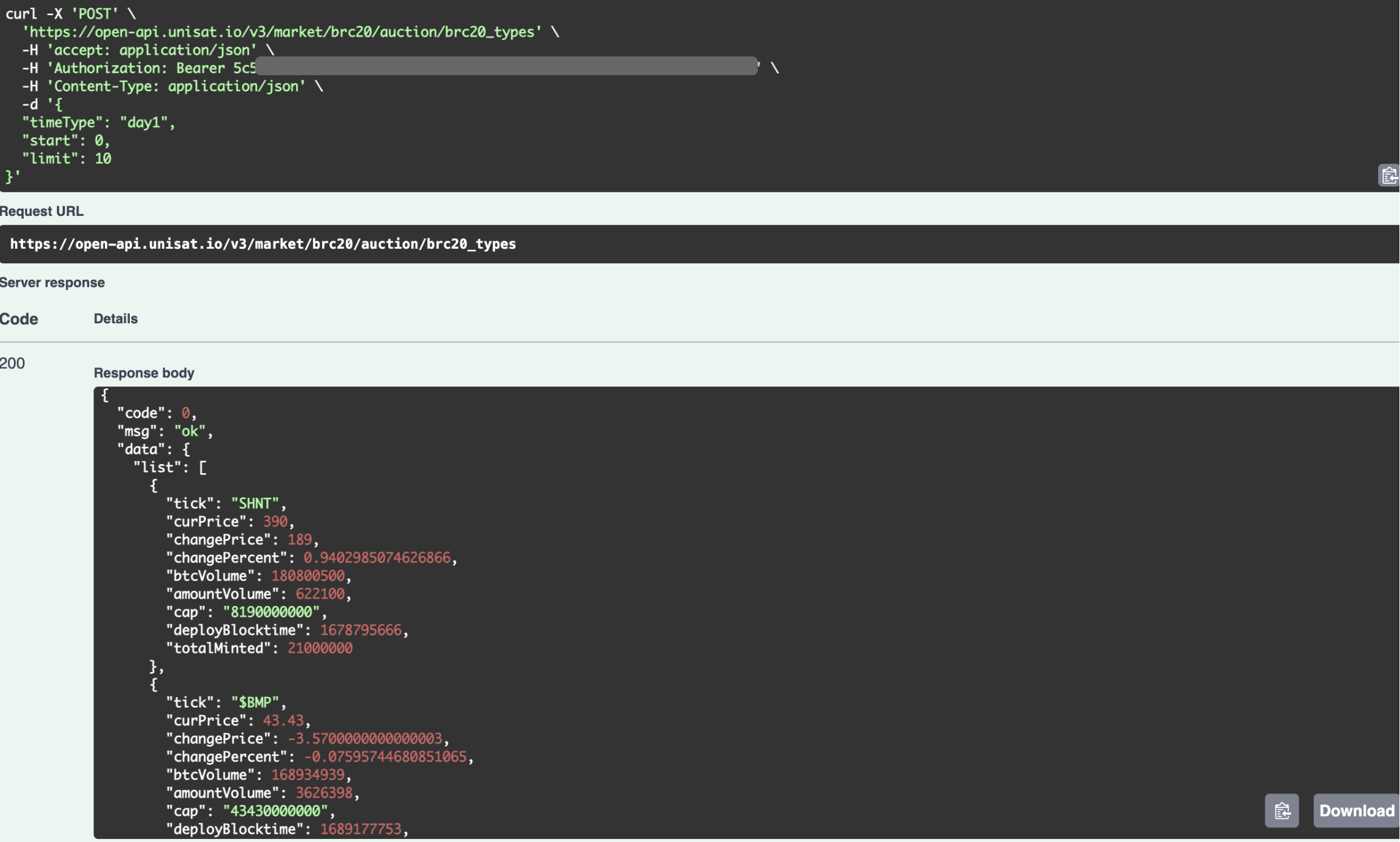Copy the response body to clipboard
1400x842 pixels.
click(x=1282, y=810)
